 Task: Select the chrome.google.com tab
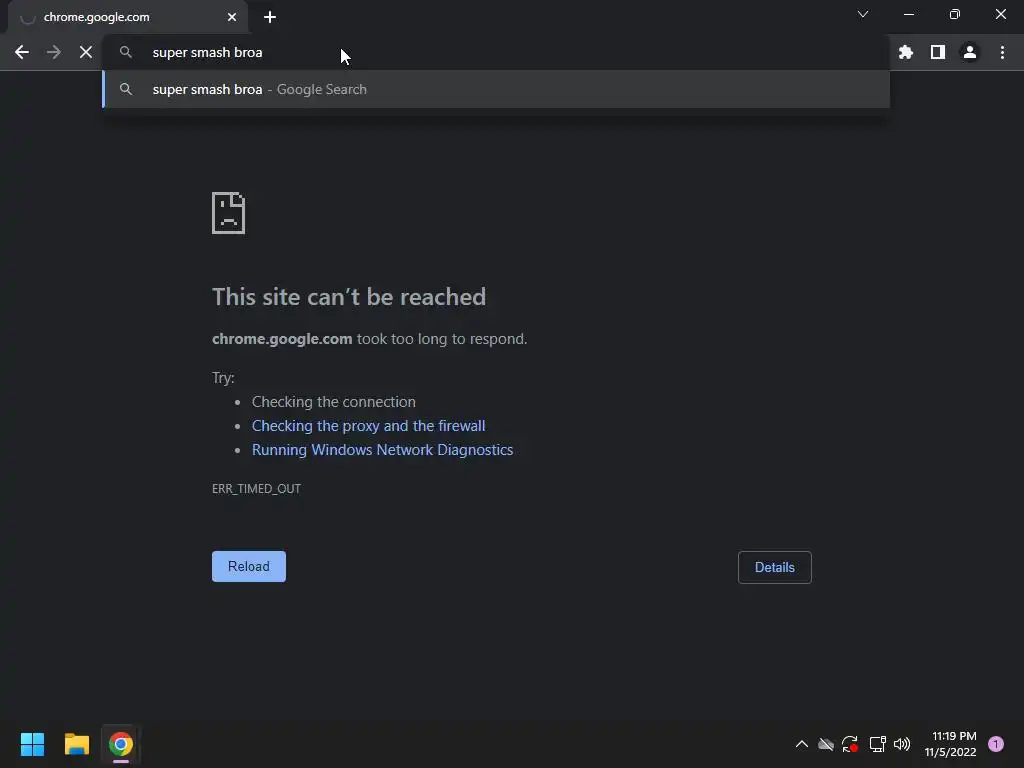coord(127,17)
